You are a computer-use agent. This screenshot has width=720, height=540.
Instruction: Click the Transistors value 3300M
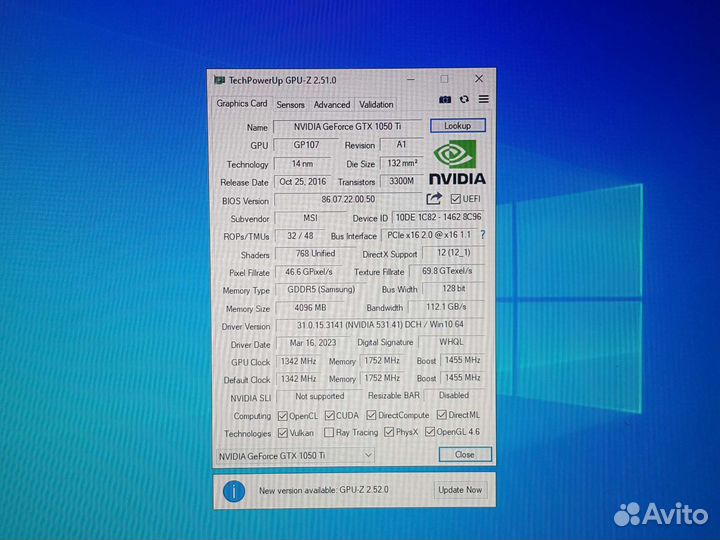401,181
